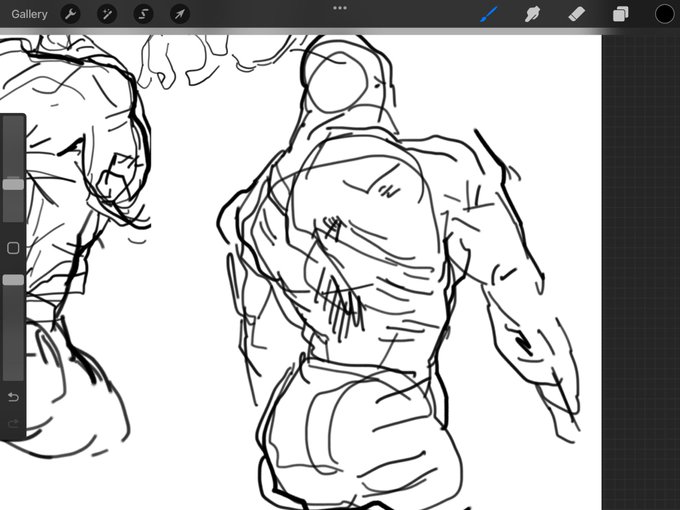
Task: Tap the three-dot multitasking indicator
Action: tap(340, 8)
